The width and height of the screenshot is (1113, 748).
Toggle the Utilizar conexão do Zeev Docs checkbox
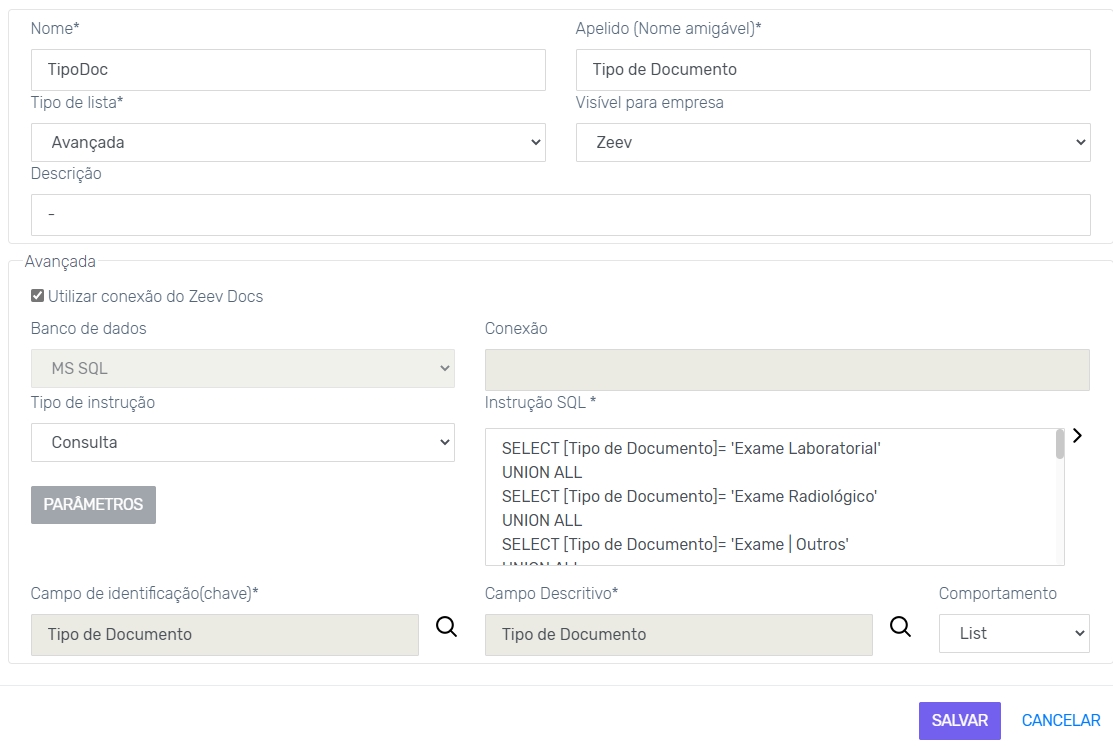click(x=38, y=296)
